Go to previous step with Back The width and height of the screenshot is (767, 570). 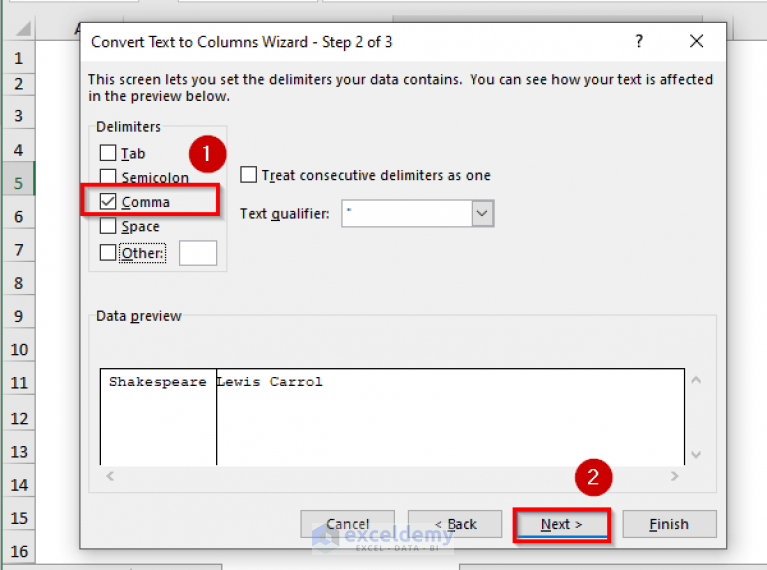[455, 524]
